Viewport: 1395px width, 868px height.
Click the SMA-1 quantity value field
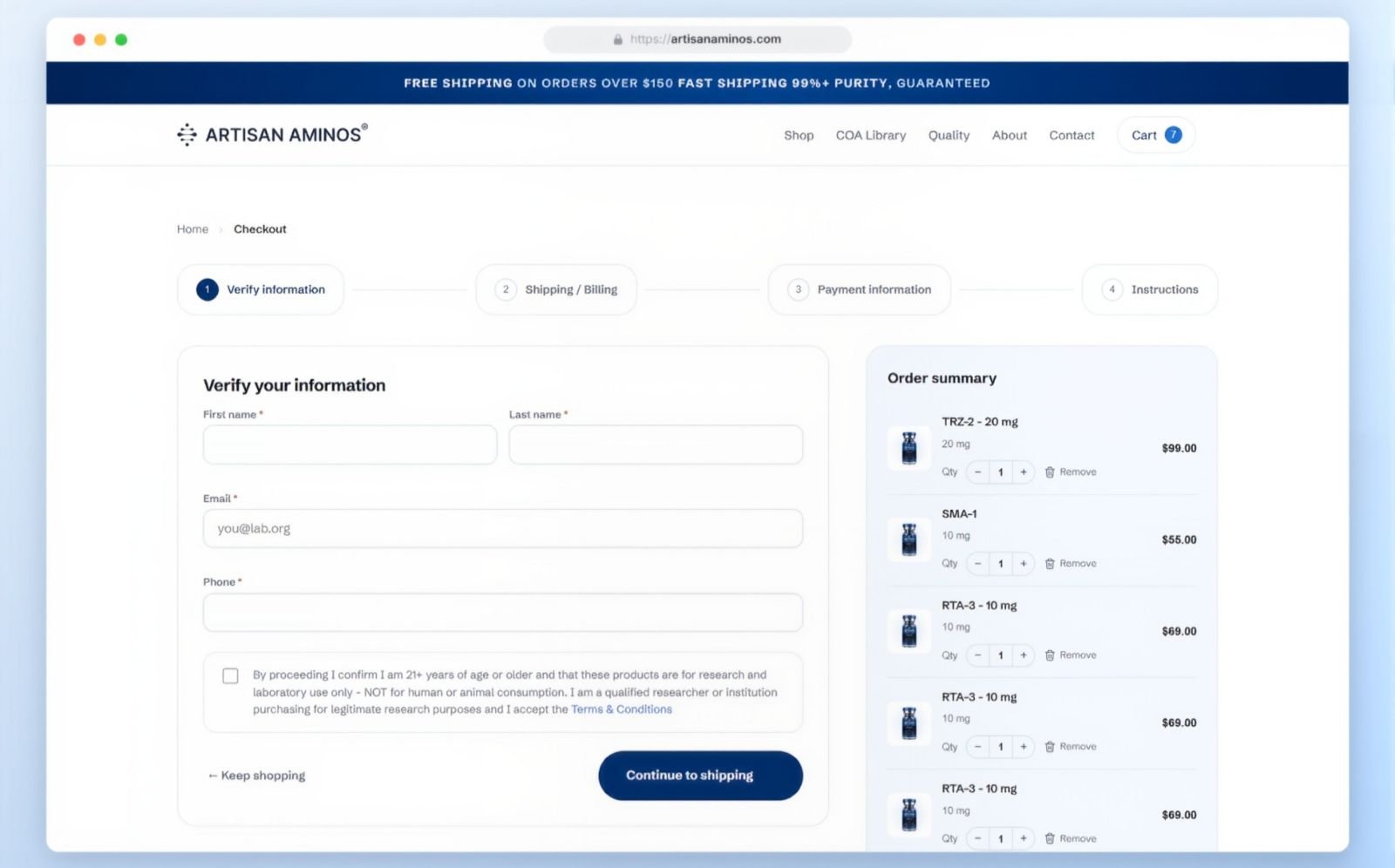1001,564
